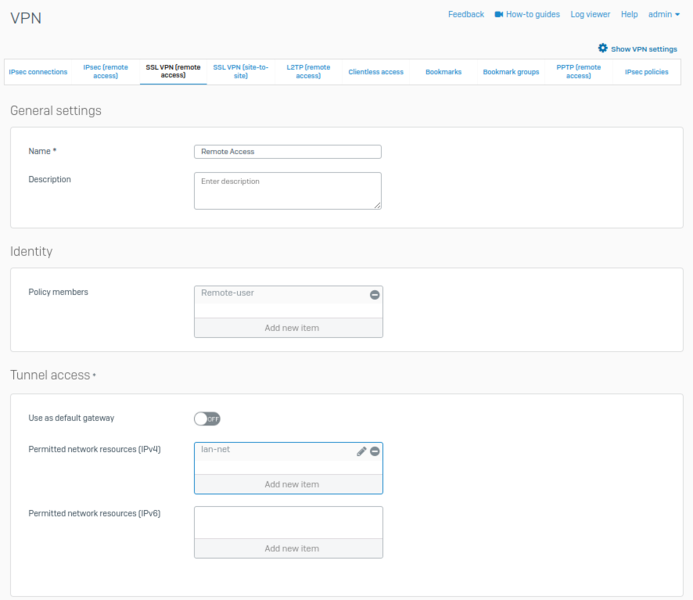Switch to IPsec policies tab
693x600 pixels.
click(647, 72)
